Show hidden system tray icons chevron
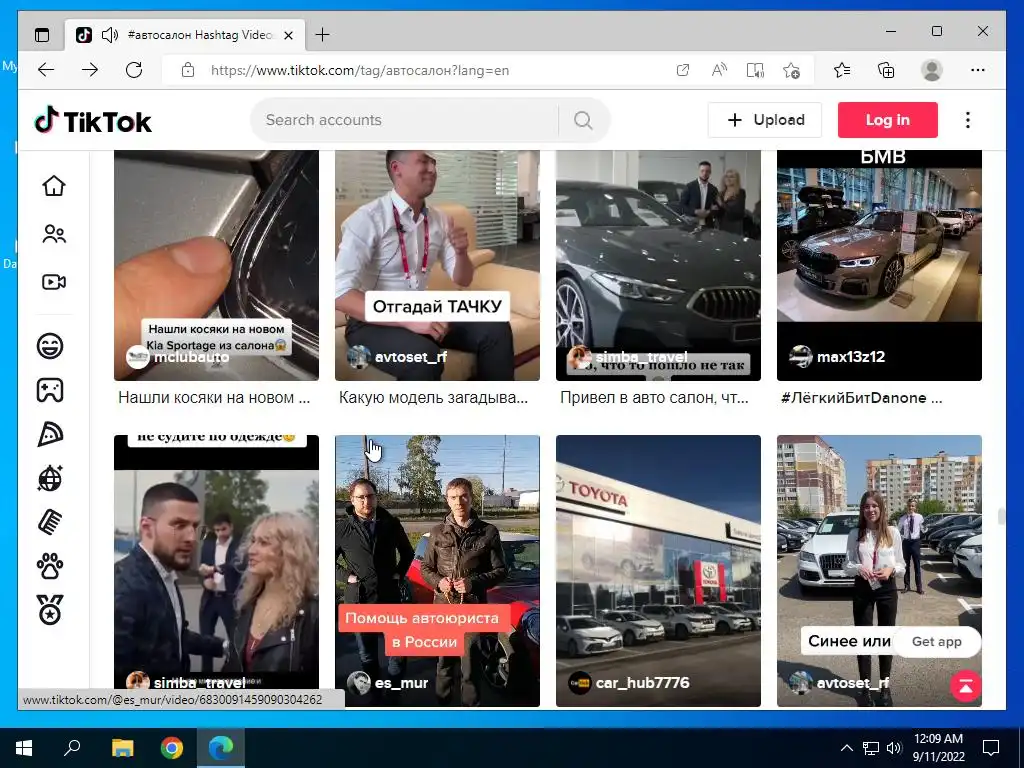The image size is (1024, 768). [846, 748]
